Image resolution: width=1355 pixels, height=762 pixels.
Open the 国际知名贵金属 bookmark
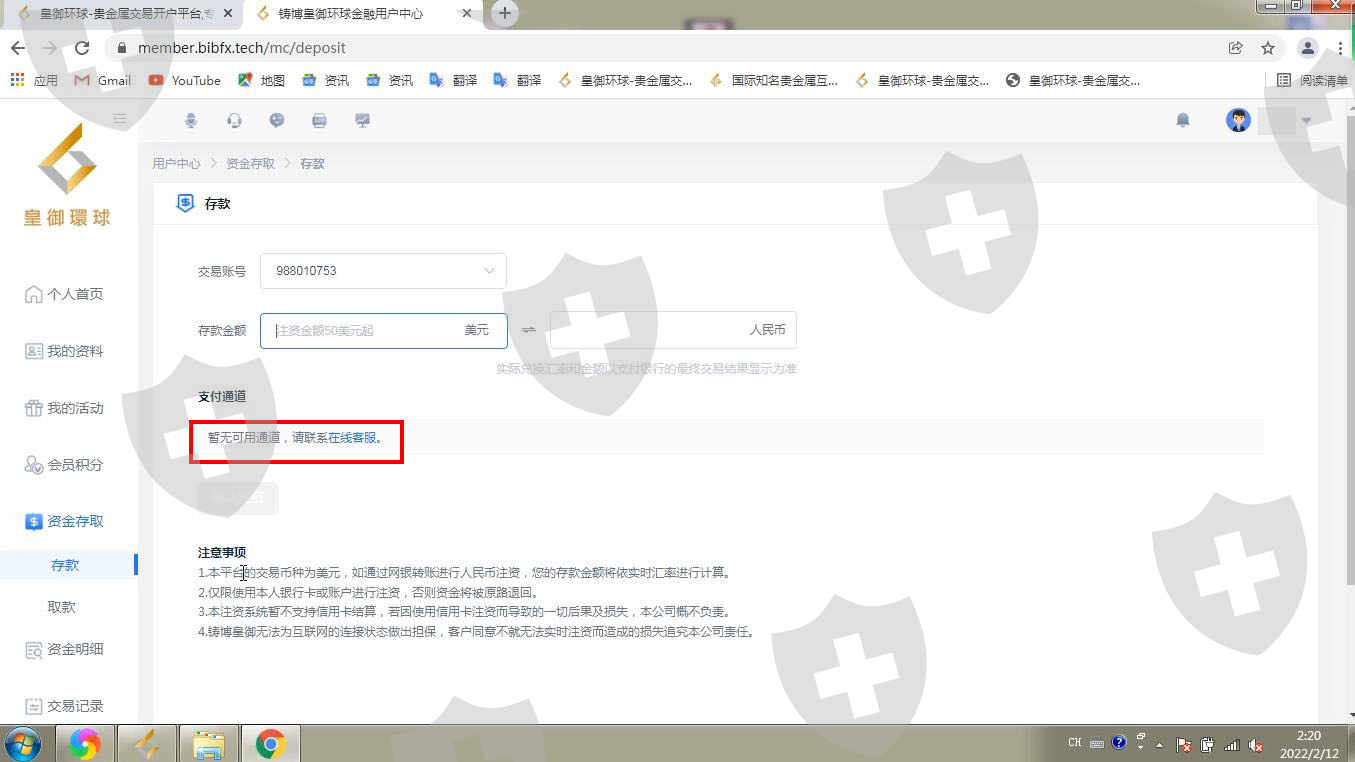pos(773,80)
